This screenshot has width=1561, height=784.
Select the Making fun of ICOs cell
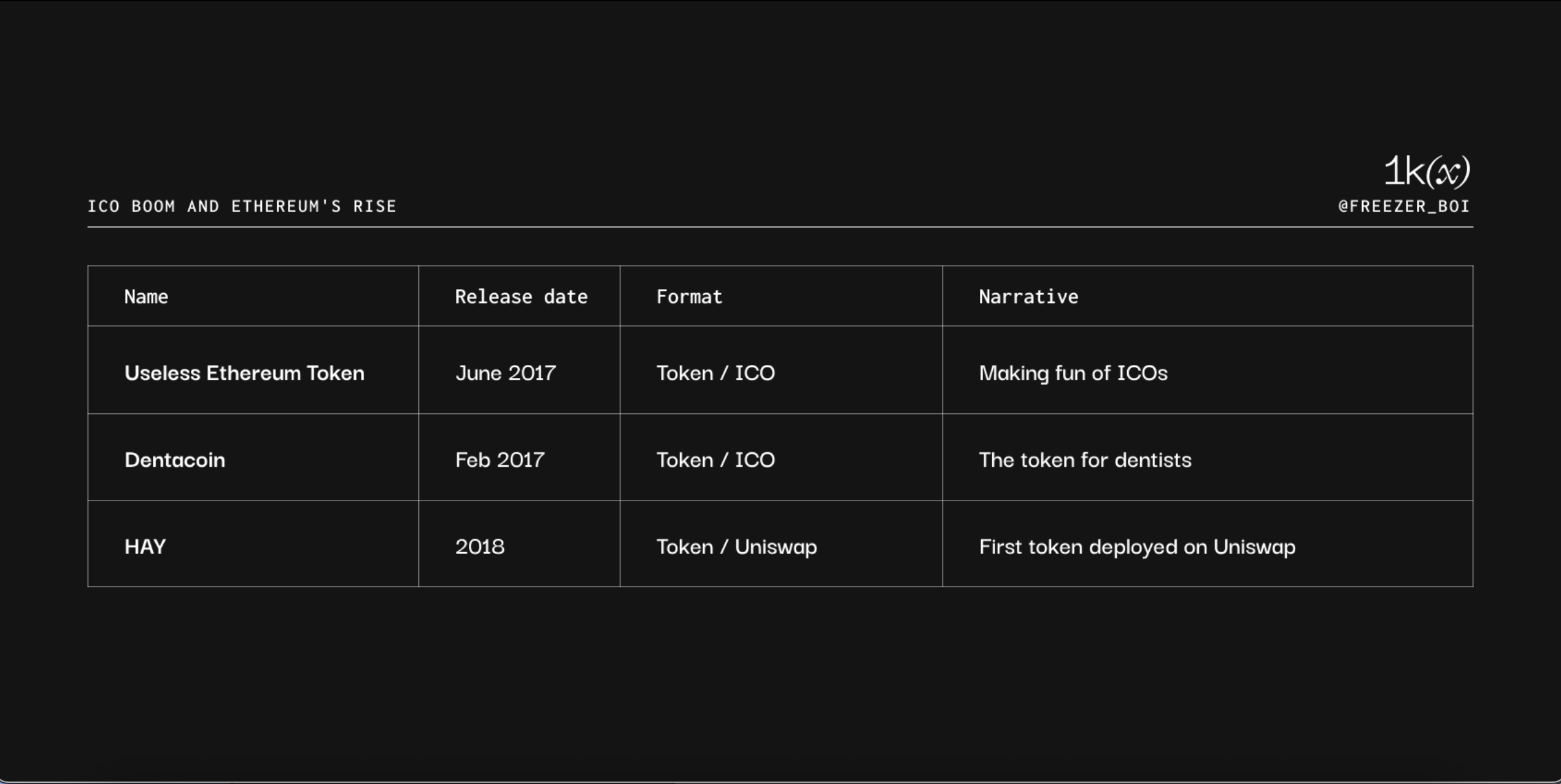1073,373
